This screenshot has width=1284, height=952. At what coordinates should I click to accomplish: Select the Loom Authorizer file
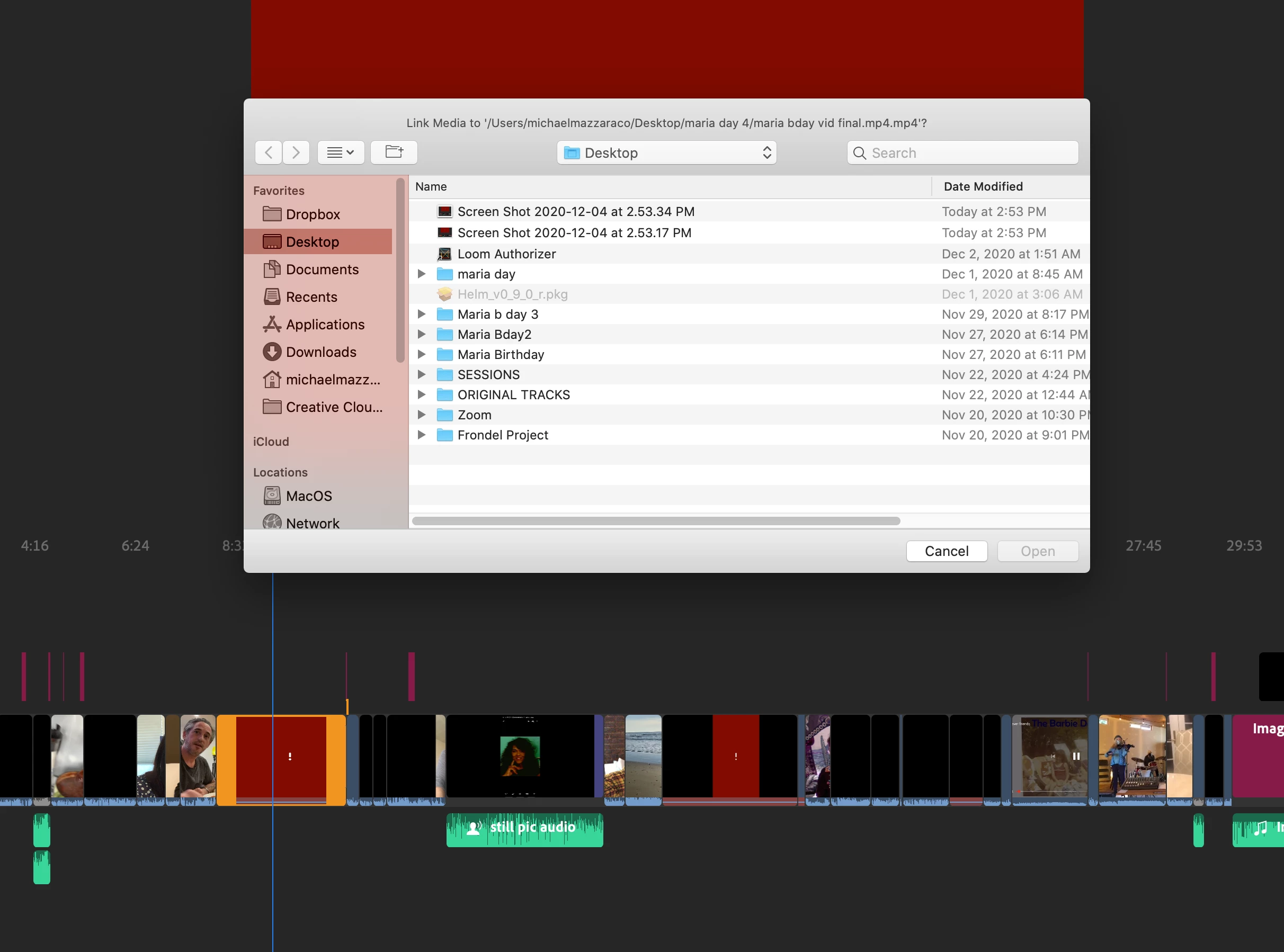point(506,254)
